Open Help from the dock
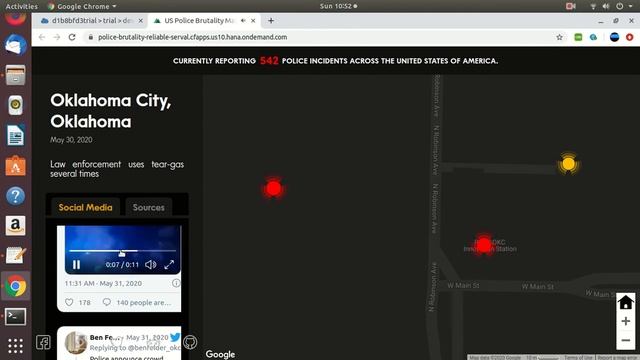The width and height of the screenshot is (640, 360). coord(16,196)
